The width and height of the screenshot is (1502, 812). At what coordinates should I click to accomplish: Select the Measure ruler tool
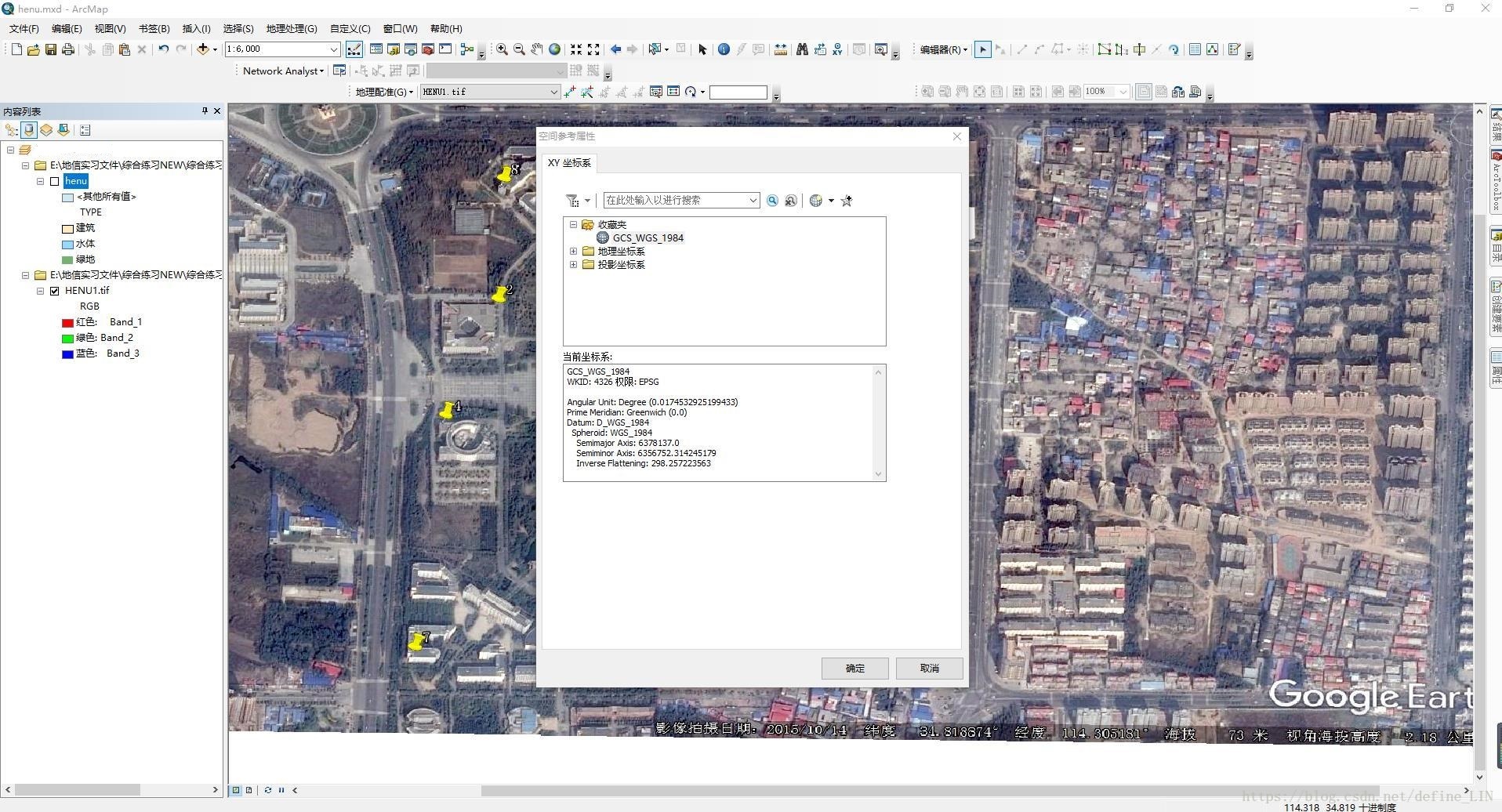tap(781, 49)
